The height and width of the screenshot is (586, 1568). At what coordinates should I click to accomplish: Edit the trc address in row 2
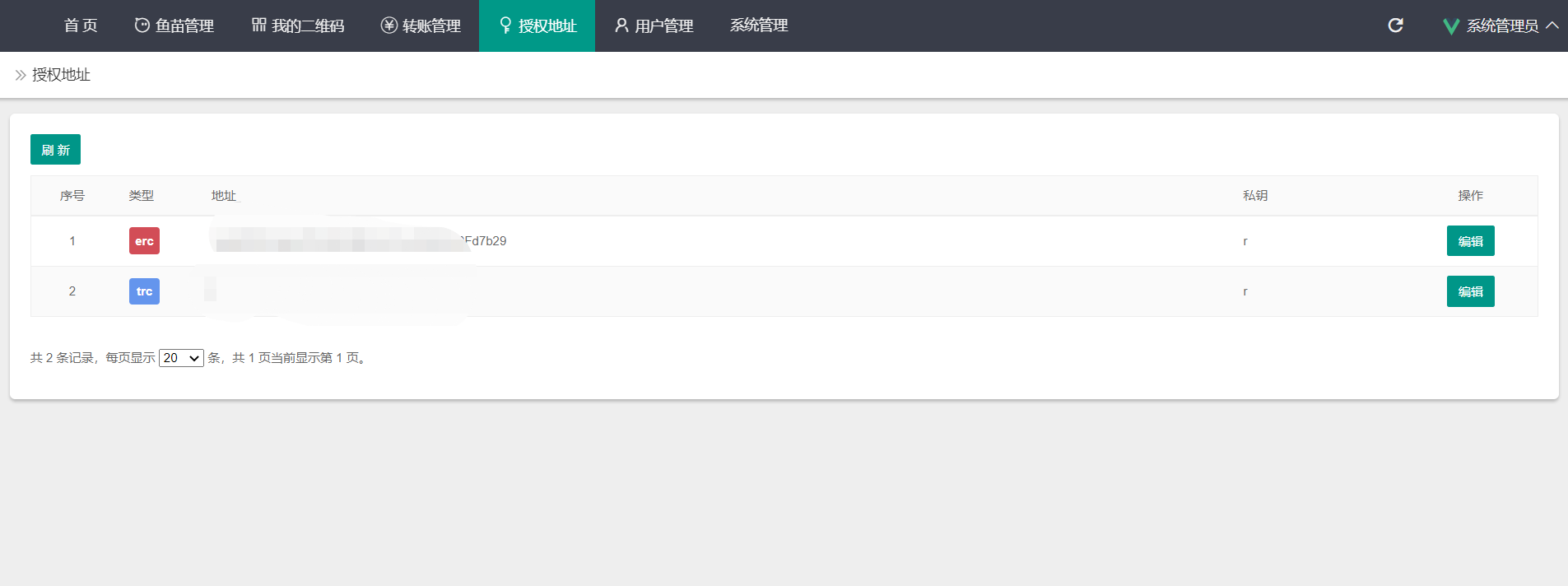(1470, 291)
